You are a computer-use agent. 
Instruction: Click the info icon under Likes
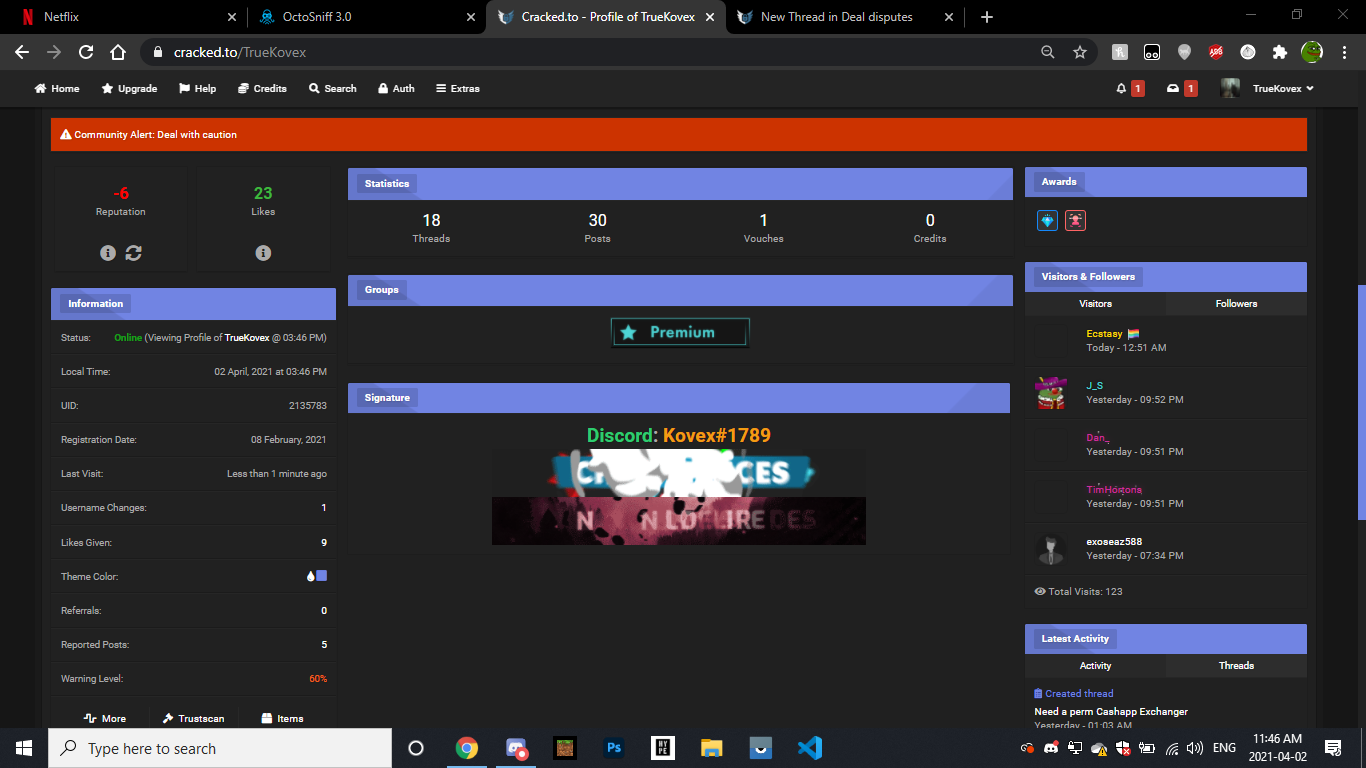point(263,253)
